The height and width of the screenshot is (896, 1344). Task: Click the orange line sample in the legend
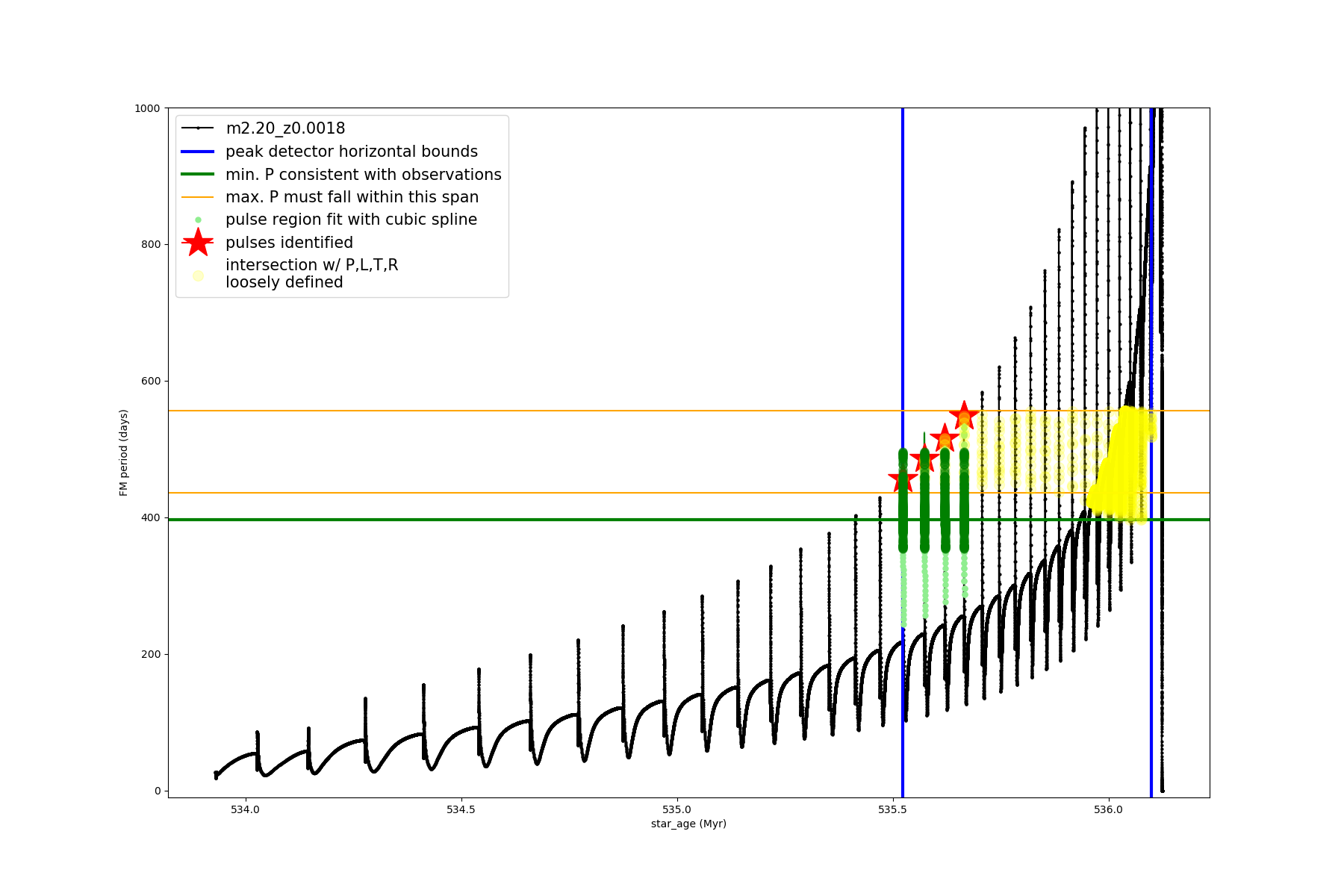click(198, 197)
